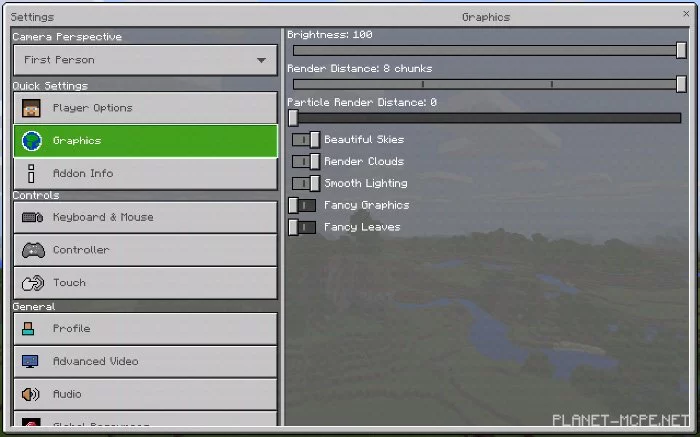Switch on Fancy Leaves
Image resolution: width=700 pixels, height=437 pixels.
[x=303, y=227]
